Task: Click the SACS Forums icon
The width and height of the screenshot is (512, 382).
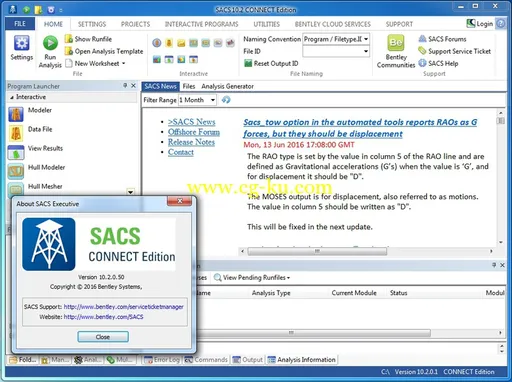Action: [422, 39]
